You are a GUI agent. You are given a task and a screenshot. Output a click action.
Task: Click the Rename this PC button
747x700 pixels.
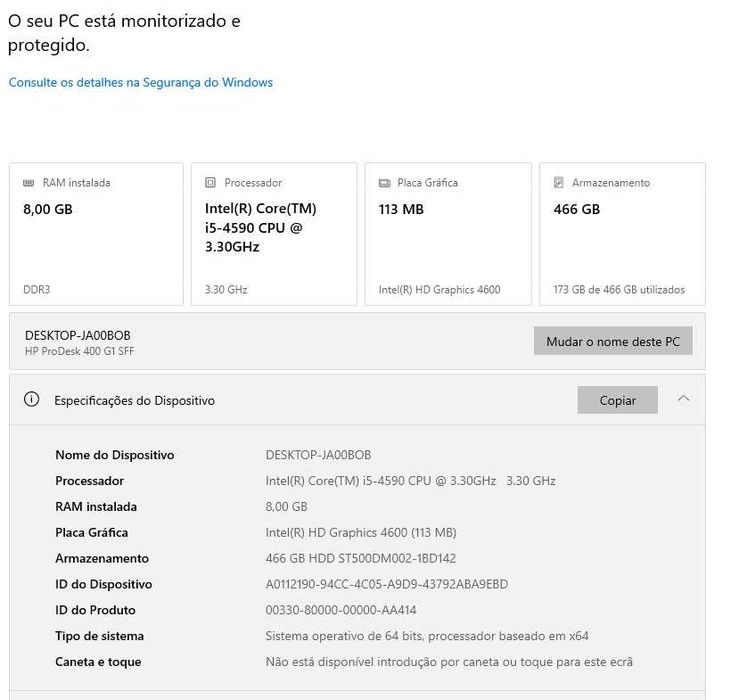[613, 341]
